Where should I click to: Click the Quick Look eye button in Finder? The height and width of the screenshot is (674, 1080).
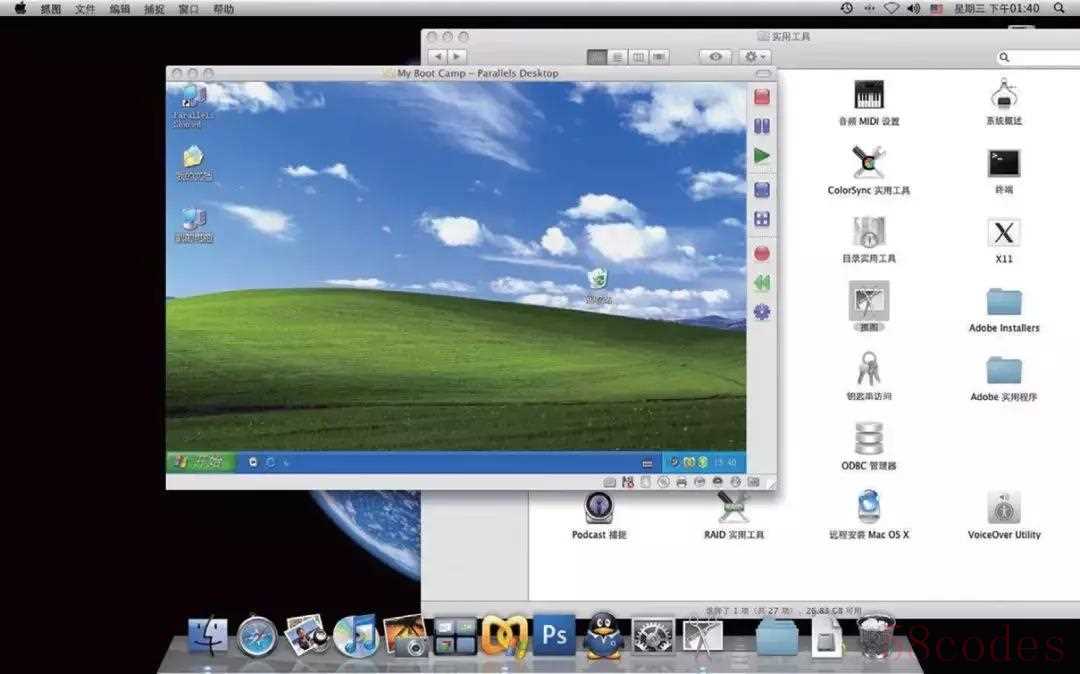[x=715, y=56]
